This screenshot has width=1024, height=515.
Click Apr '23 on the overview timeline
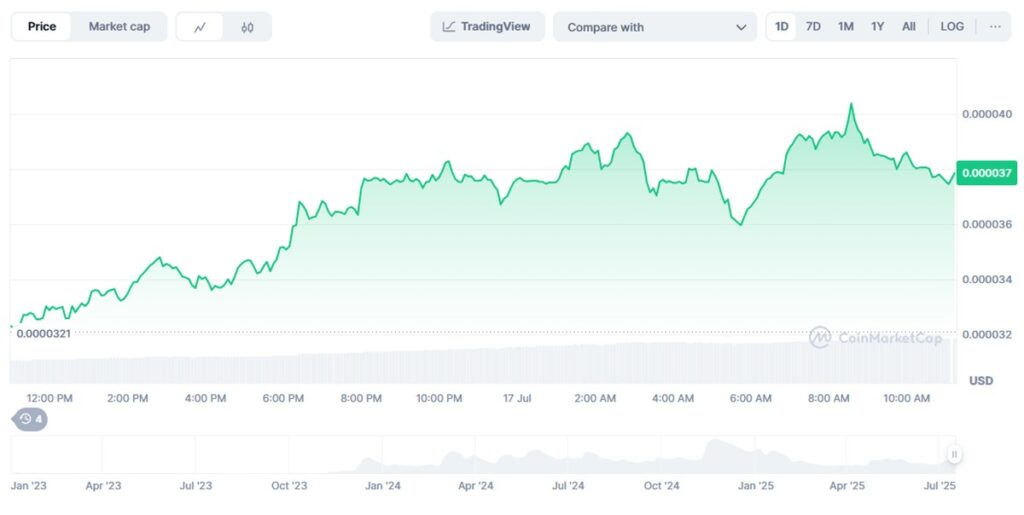pos(103,486)
